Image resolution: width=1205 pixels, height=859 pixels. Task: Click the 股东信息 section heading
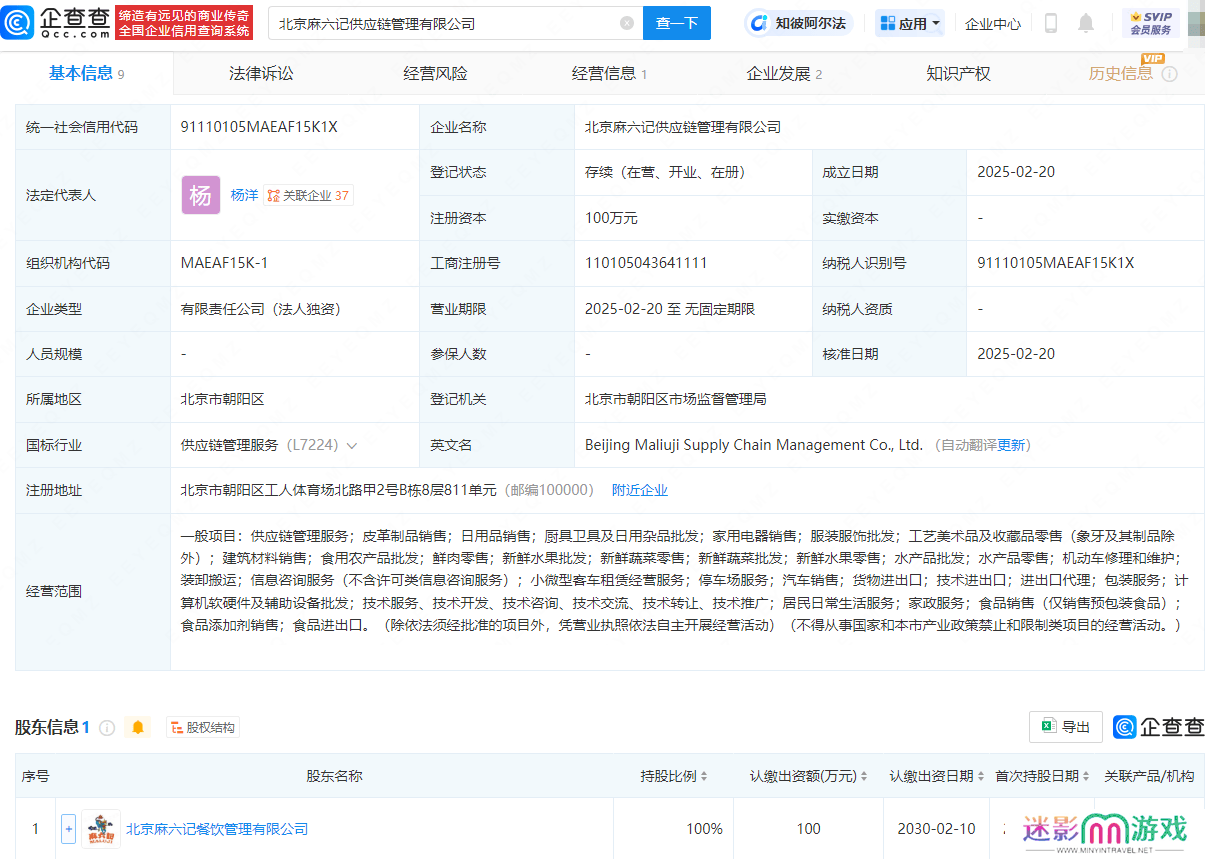pos(47,728)
